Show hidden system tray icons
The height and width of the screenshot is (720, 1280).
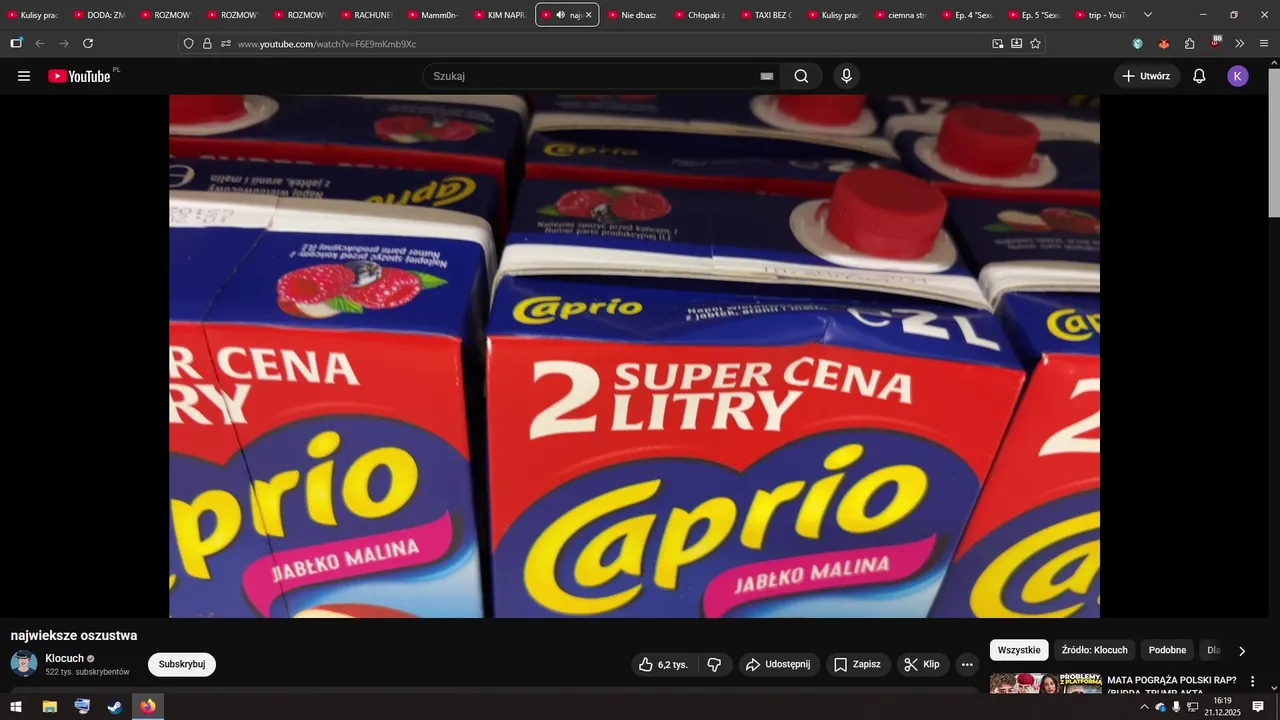[x=1144, y=707]
